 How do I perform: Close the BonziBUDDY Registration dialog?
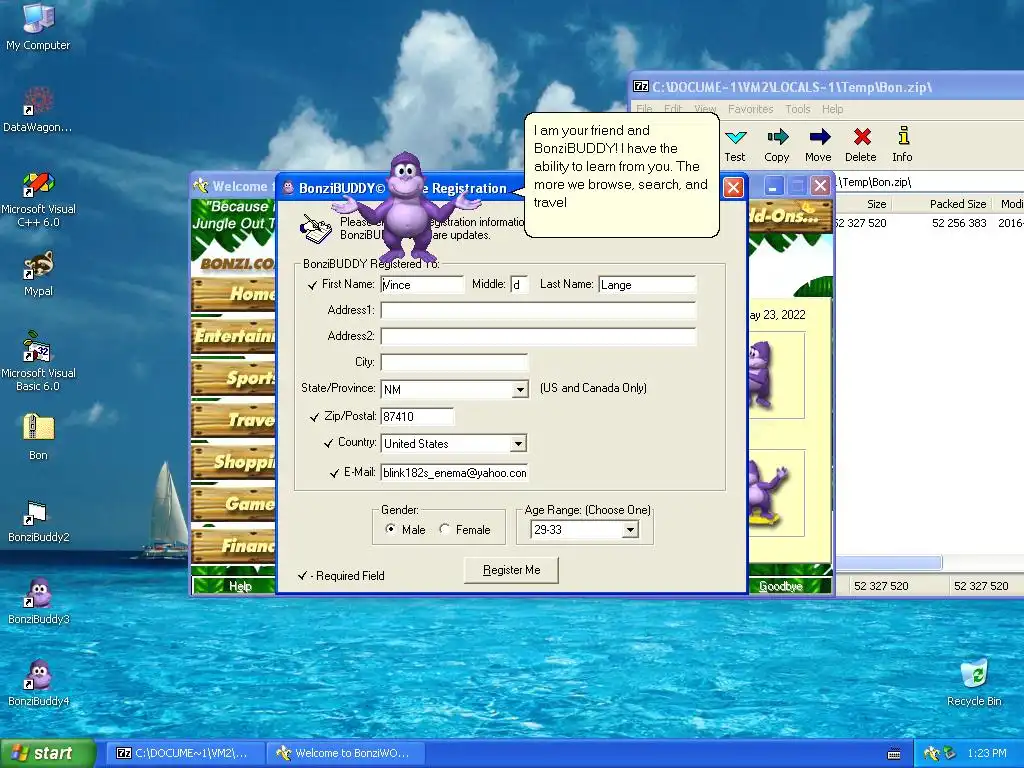pos(733,188)
